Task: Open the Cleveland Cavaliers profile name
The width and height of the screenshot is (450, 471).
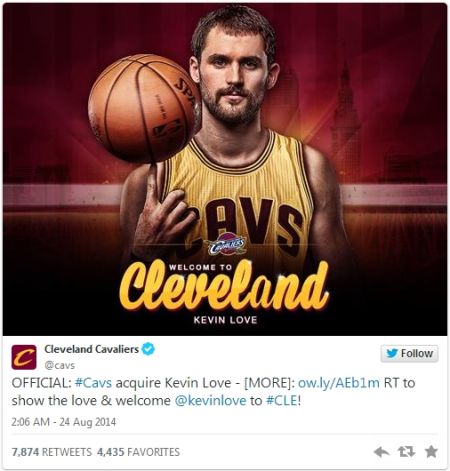Action: [92, 349]
